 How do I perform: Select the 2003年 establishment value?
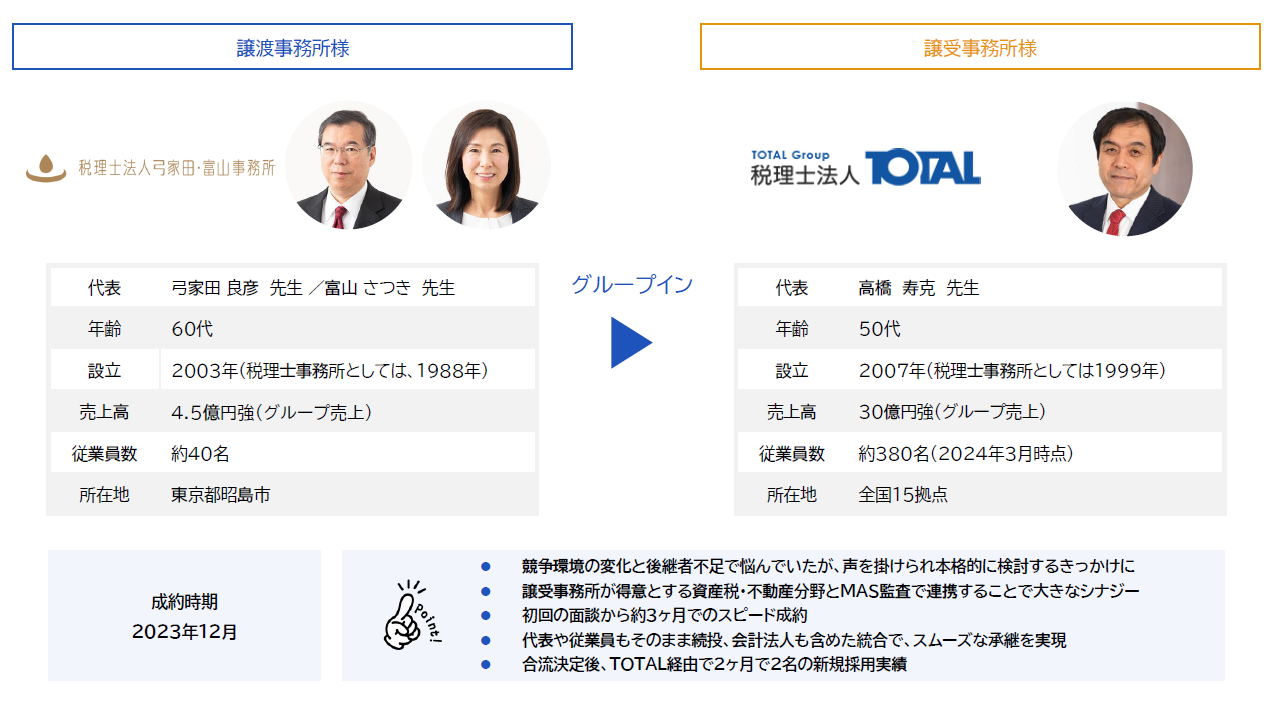click(330, 371)
